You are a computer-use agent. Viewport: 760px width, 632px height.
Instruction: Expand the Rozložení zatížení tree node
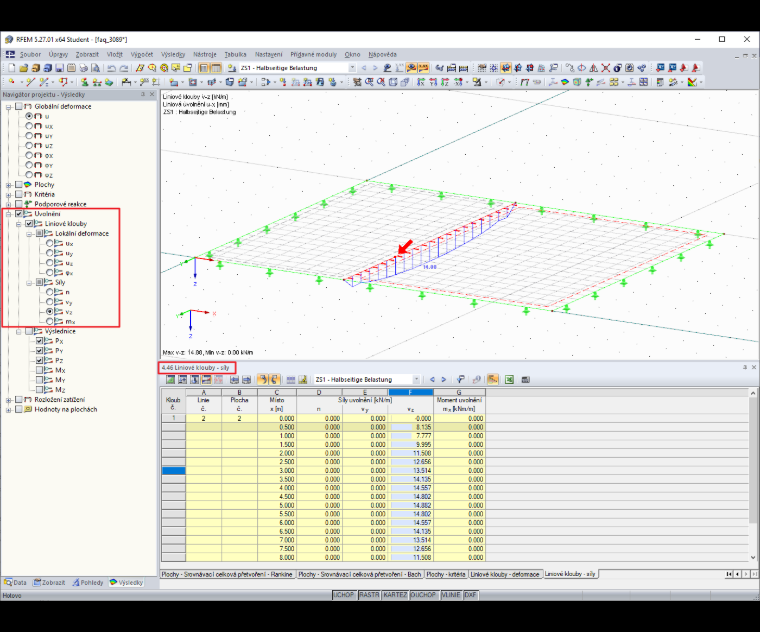coord(8,400)
